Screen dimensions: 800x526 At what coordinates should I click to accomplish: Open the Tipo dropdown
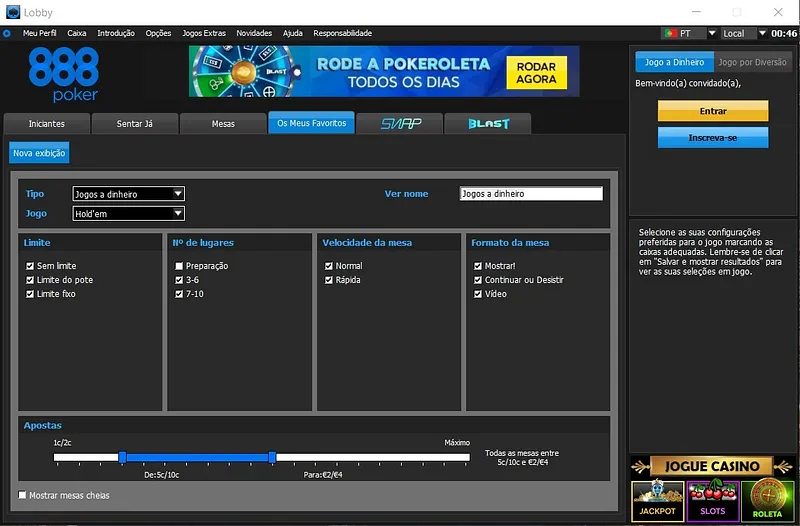click(128, 194)
